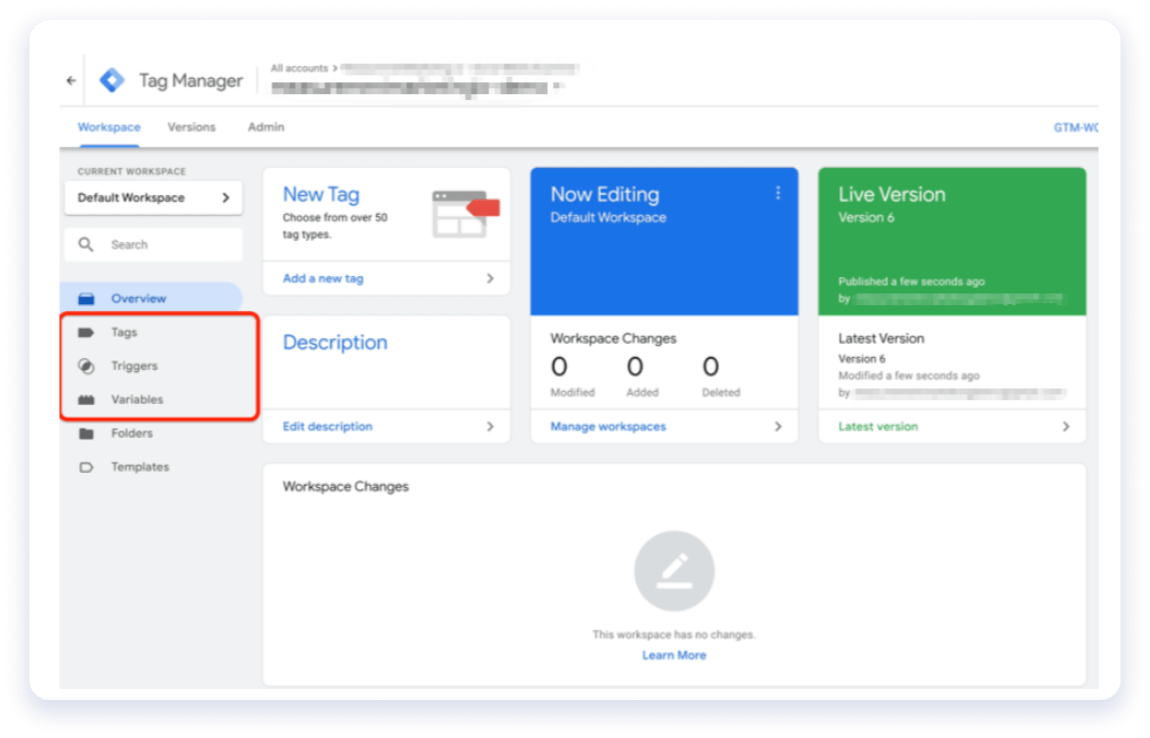
Task: Click the Tags label icon in sidebar
Action: pyautogui.click(x=86, y=332)
